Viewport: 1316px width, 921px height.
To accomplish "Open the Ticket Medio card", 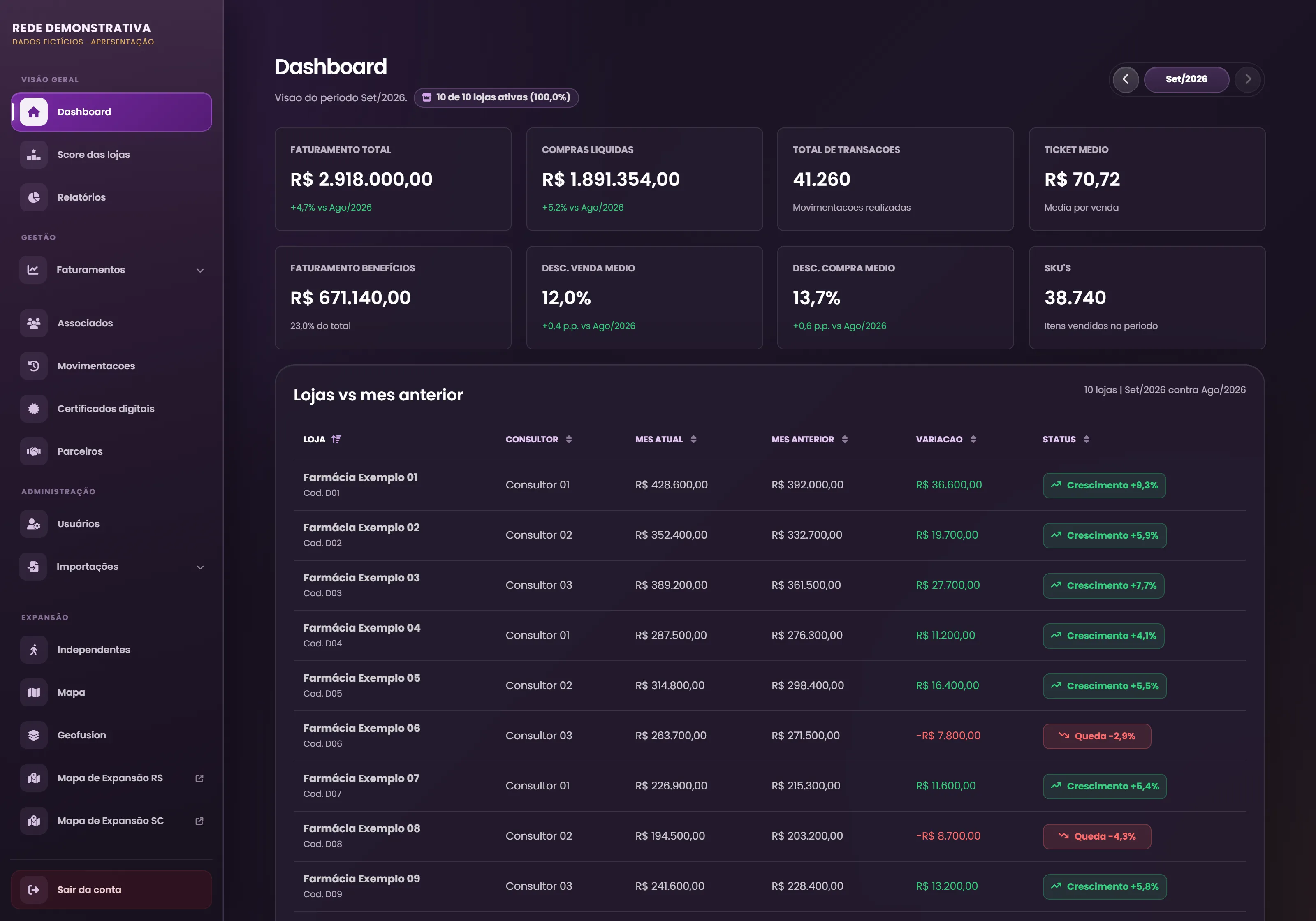I will [x=1147, y=179].
